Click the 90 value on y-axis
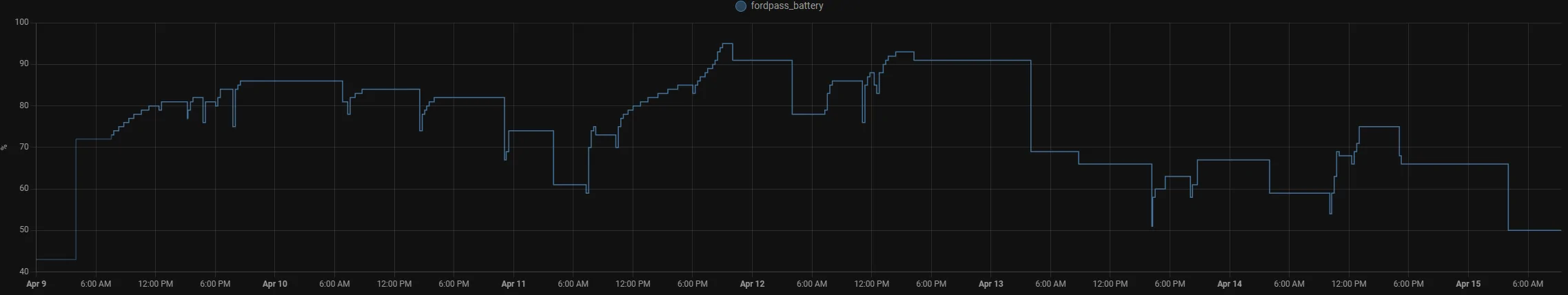The width and height of the screenshot is (1568, 295). (23, 63)
